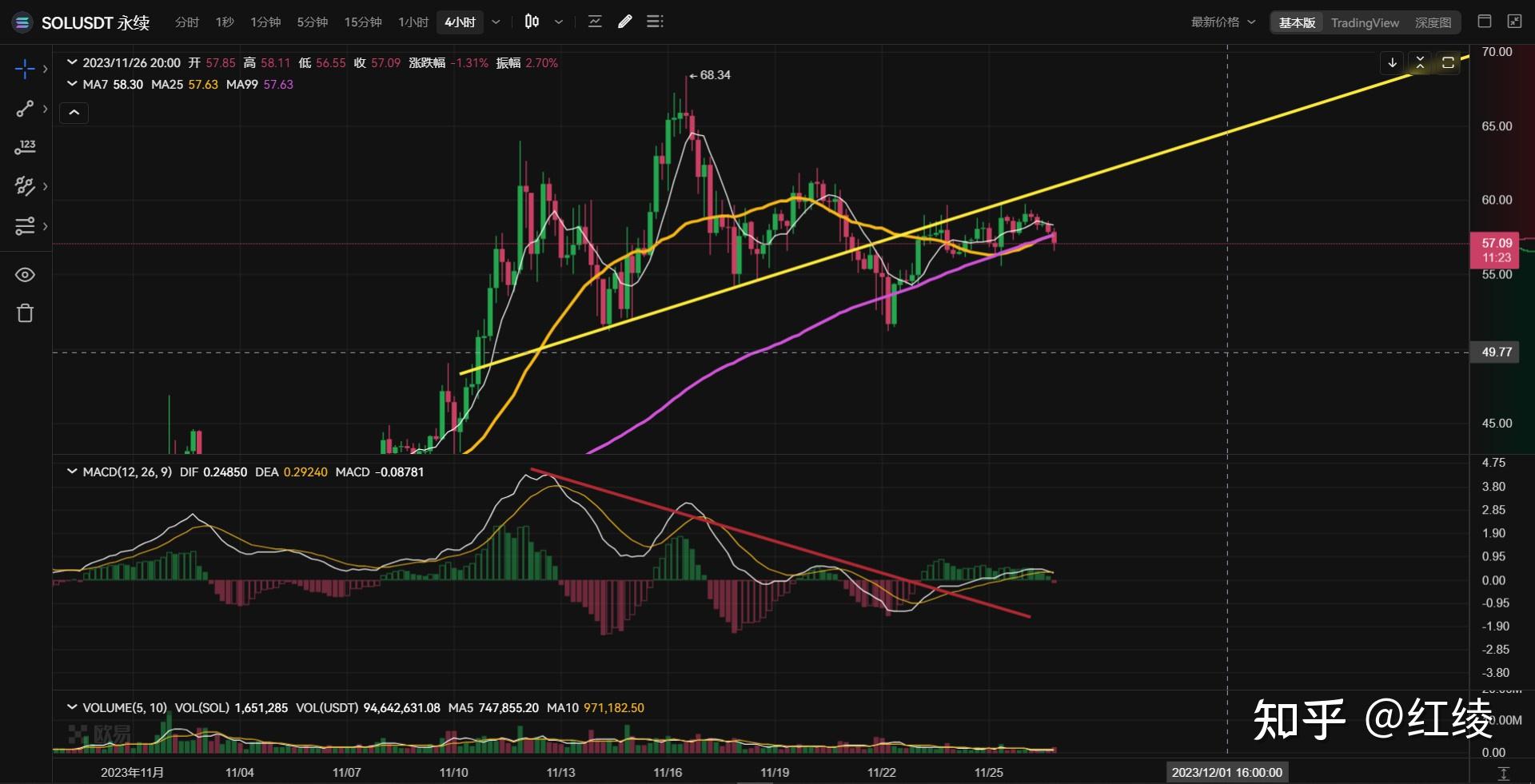Image resolution: width=1535 pixels, height=784 pixels.
Task: Open the horizontal lines settings tool
Action: 25,226
